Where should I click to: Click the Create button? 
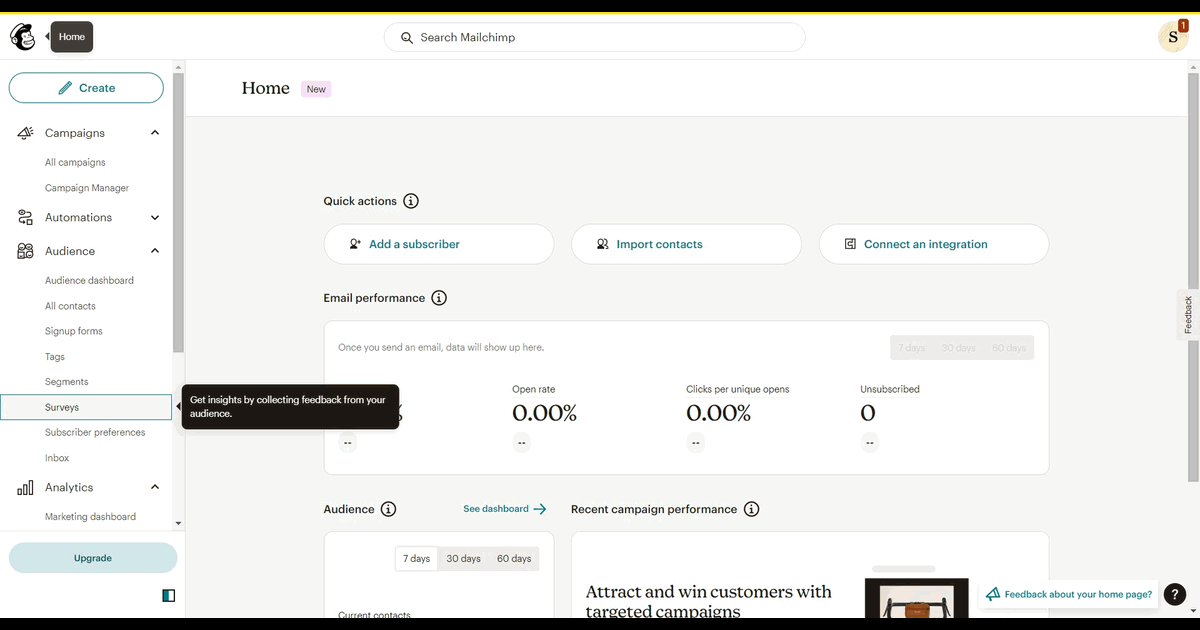pos(86,88)
